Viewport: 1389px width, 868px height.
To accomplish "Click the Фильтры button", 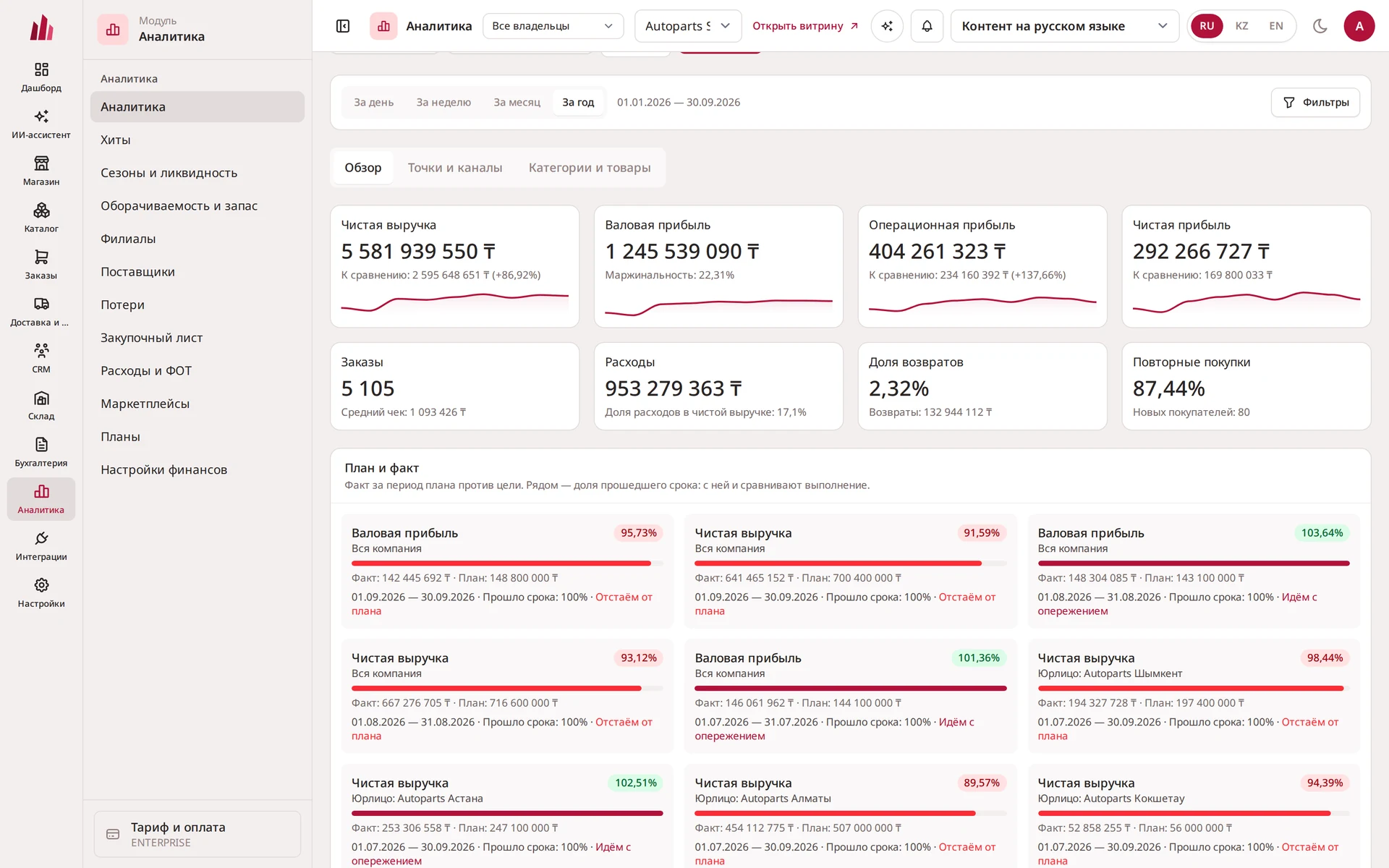I will pos(1315,103).
